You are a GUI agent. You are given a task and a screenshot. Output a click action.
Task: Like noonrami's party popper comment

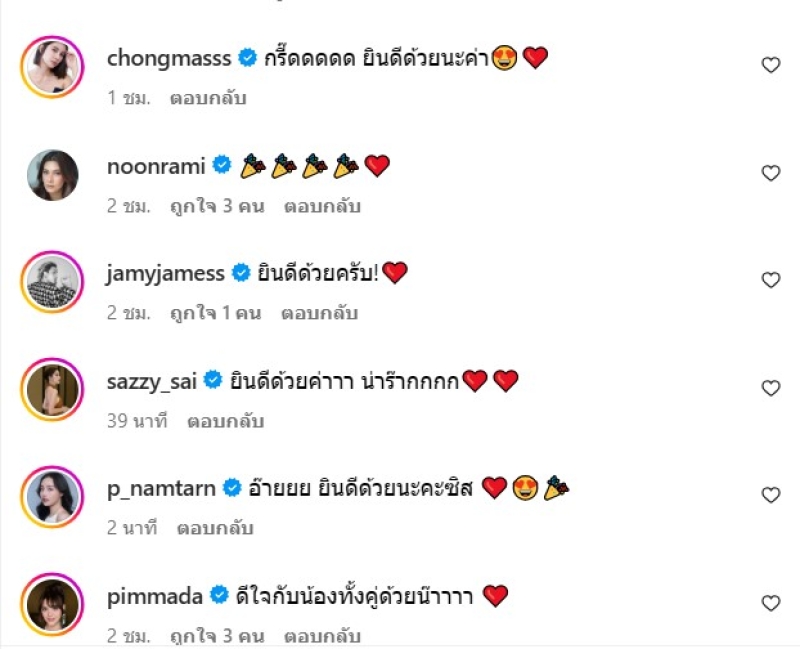point(770,173)
